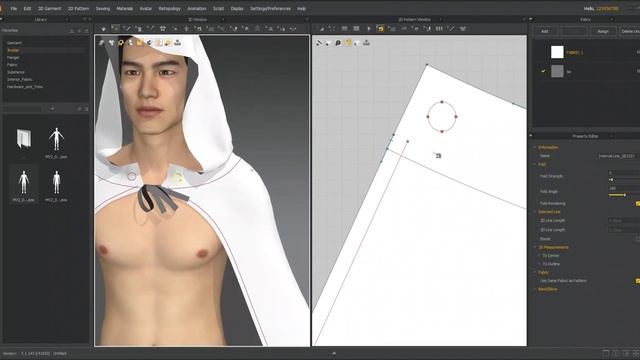Click the Fold Angle slider

click(624, 195)
